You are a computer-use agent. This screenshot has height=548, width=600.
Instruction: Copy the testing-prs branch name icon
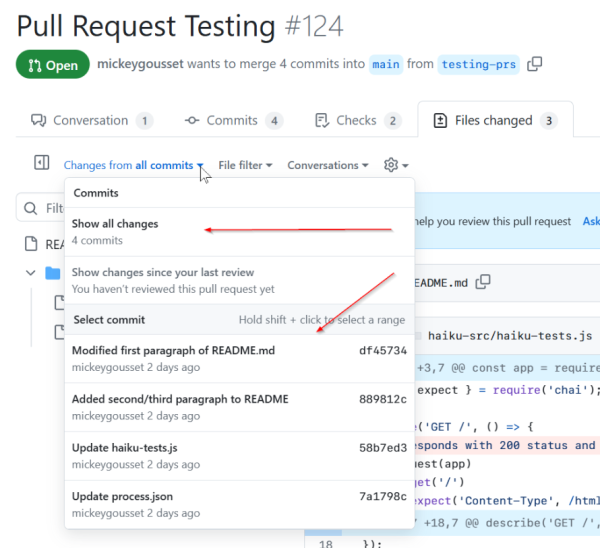point(534,64)
